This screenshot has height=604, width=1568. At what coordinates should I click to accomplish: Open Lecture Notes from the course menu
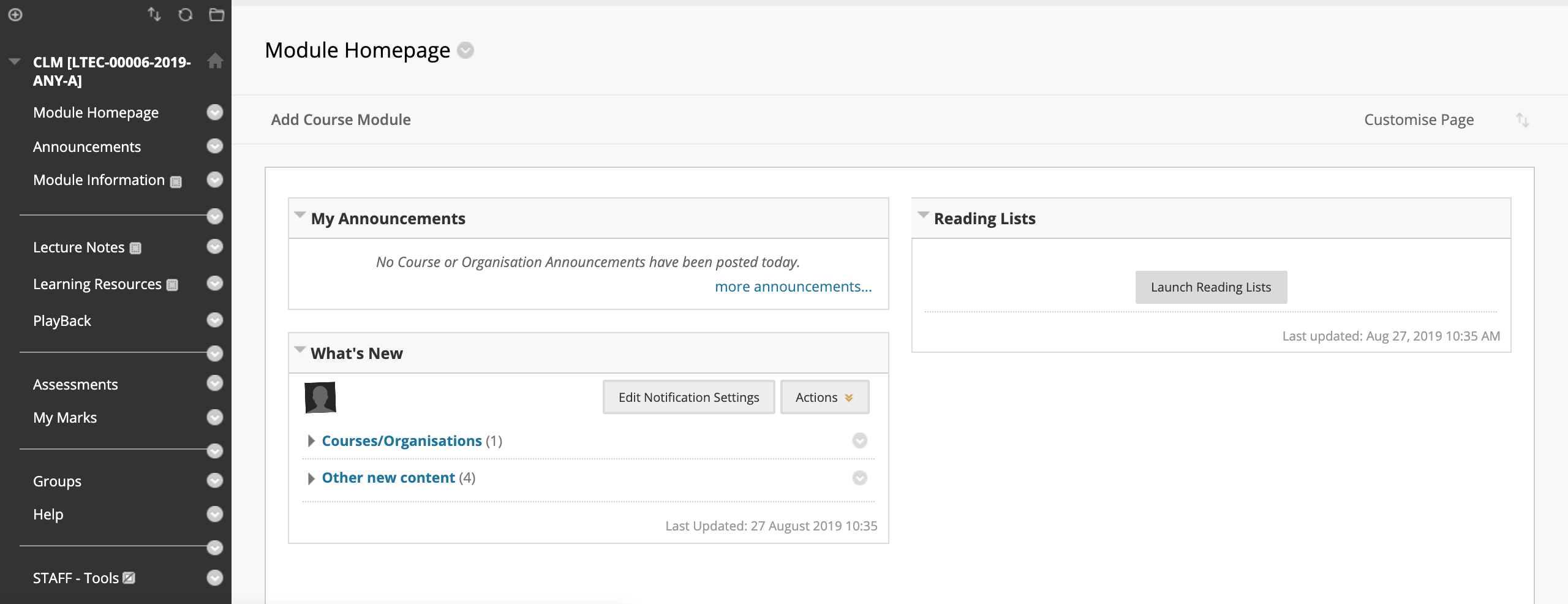78,247
